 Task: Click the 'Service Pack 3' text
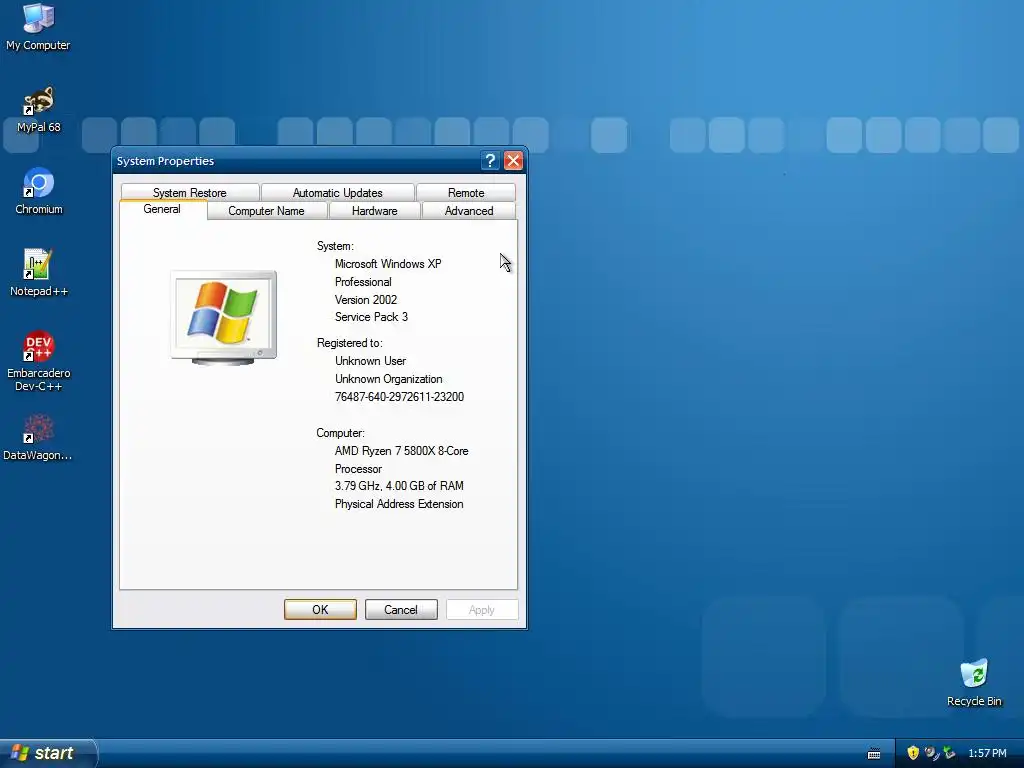(x=371, y=317)
